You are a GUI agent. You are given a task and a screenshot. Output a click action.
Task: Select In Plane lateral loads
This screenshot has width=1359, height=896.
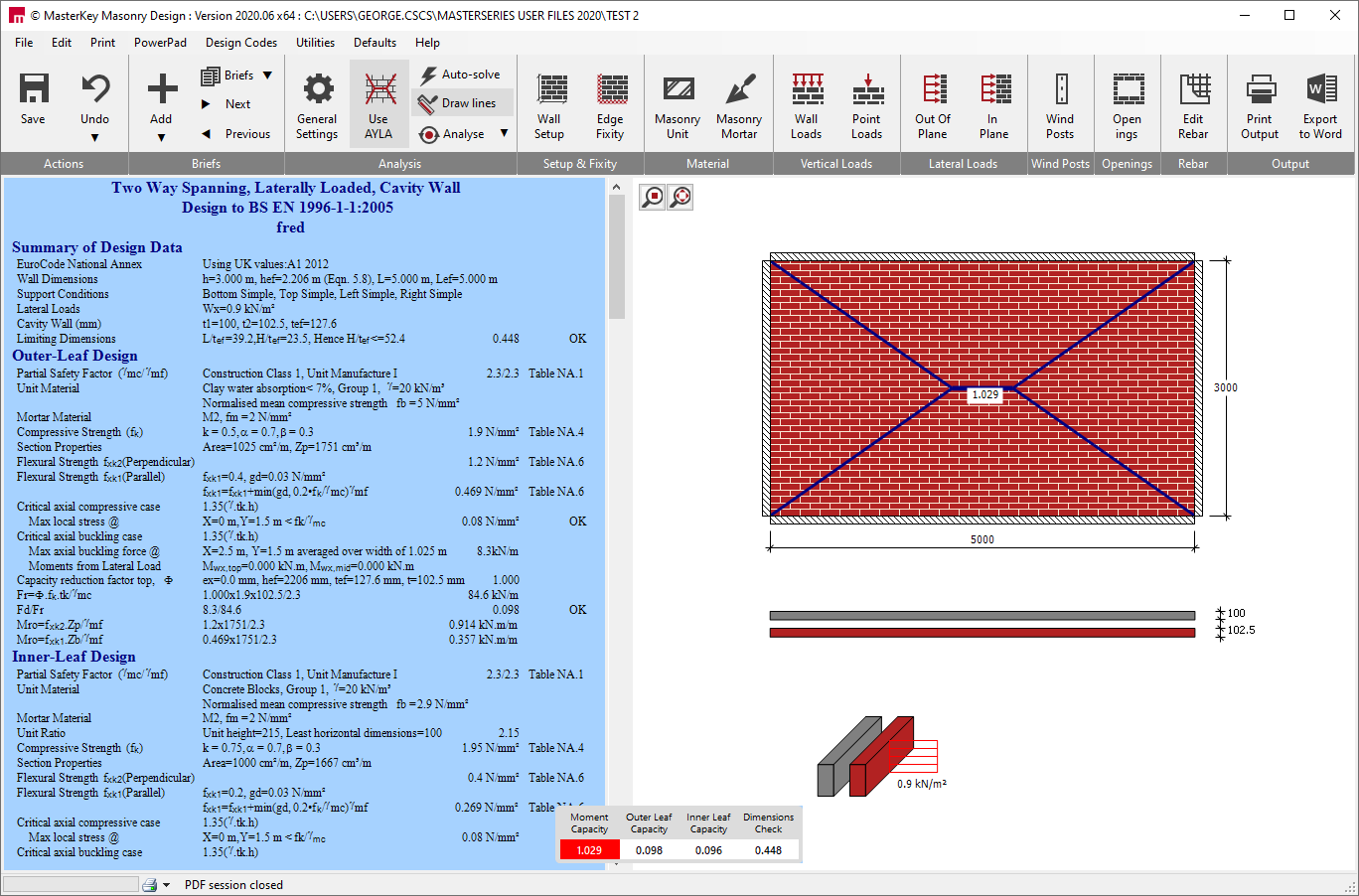[994, 105]
